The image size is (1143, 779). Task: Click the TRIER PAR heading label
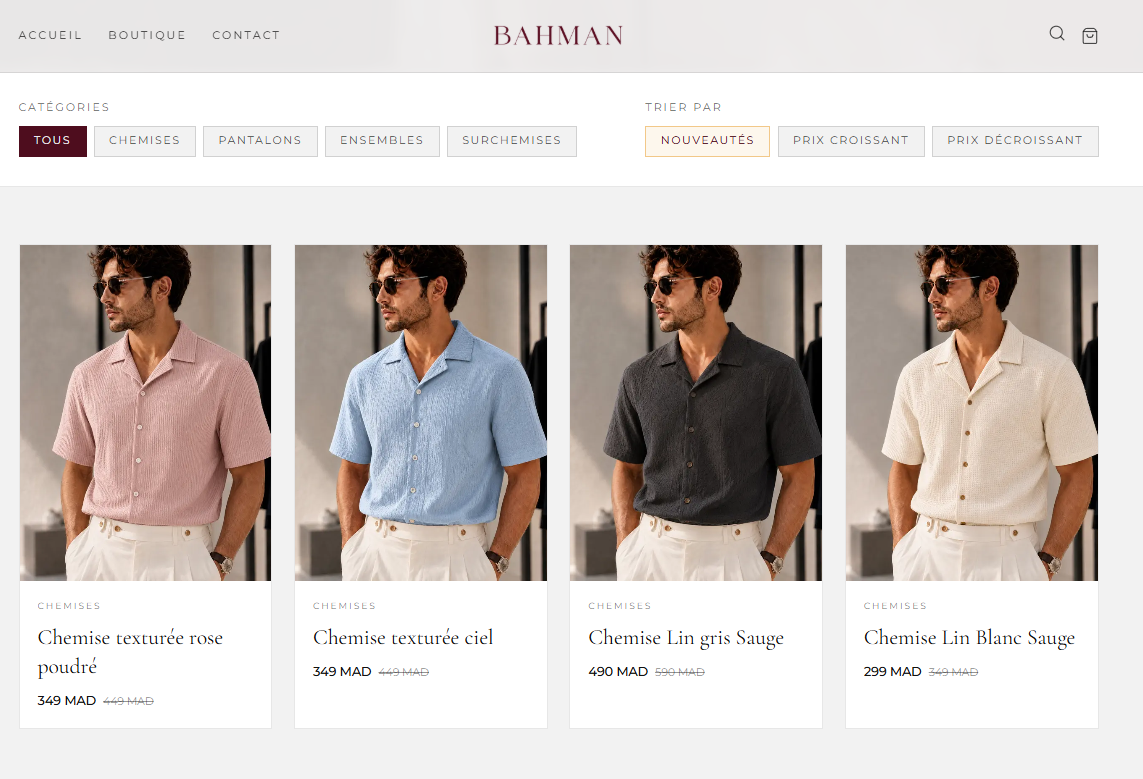click(x=683, y=107)
